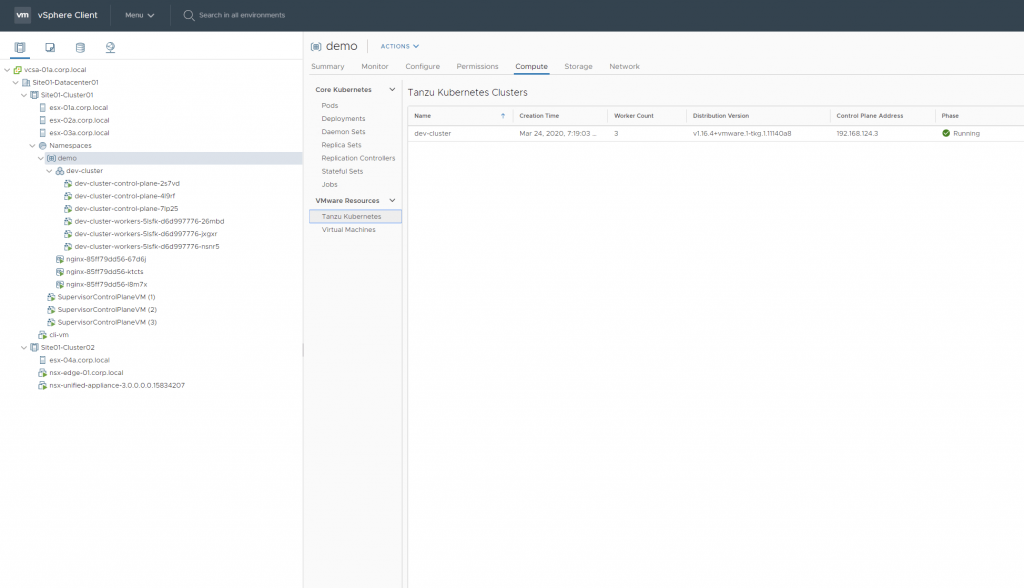Open the Network tab
This screenshot has width=1024, height=588.
624,67
